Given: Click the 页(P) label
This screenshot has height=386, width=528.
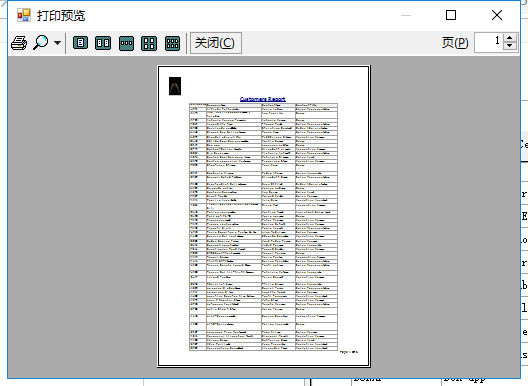Looking at the screenshot, I should pyautogui.click(x=455, y=43).
